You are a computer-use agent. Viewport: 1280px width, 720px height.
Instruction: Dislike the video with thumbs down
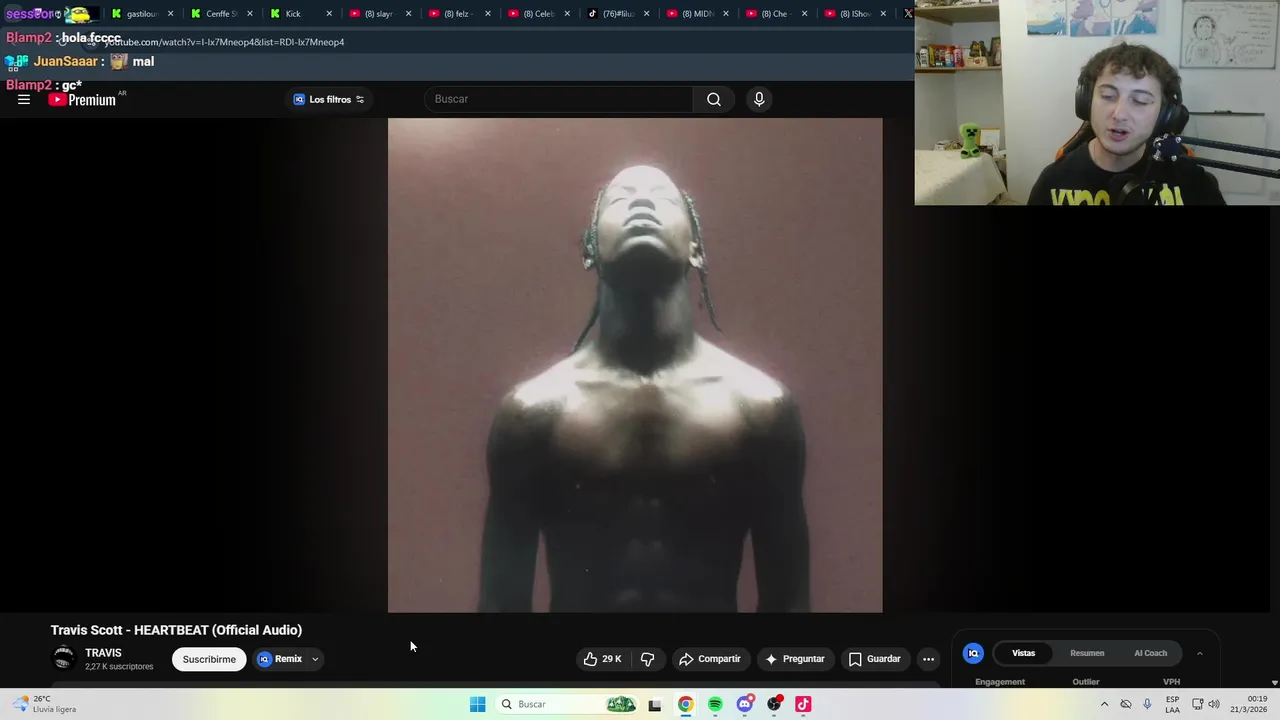point(648,659)
